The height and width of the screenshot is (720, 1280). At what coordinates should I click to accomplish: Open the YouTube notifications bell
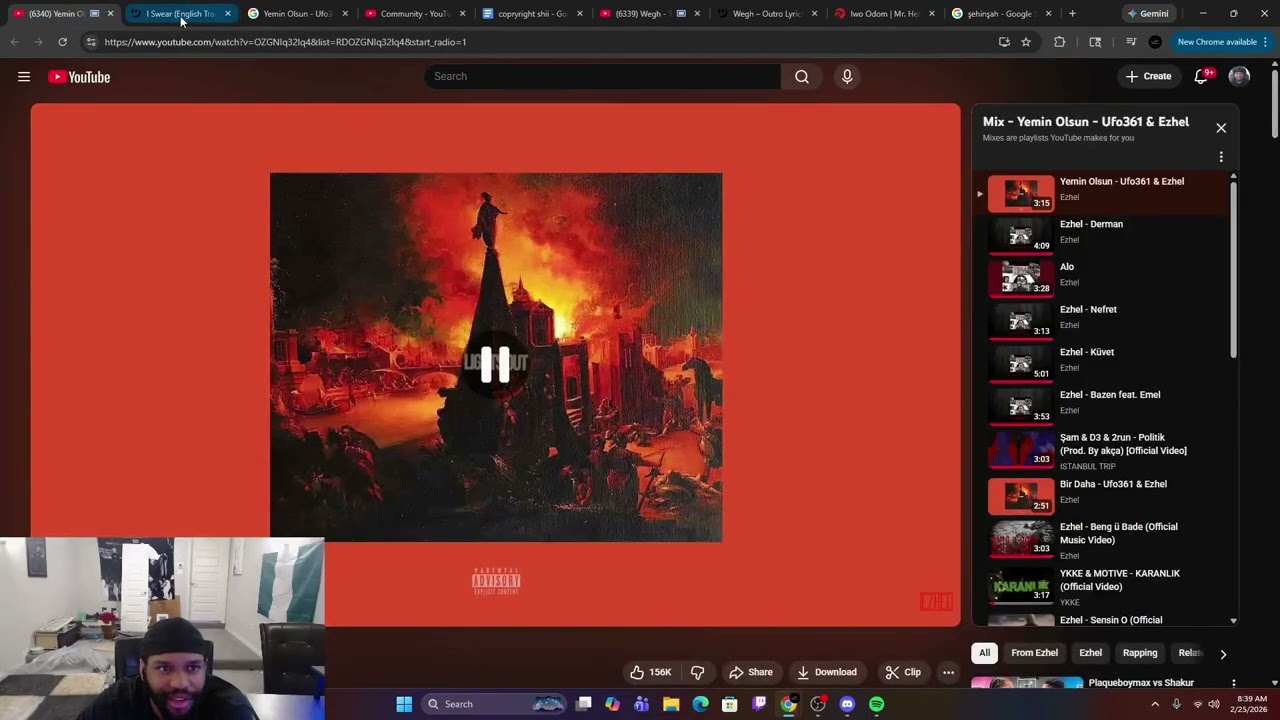click(1202, 77)
